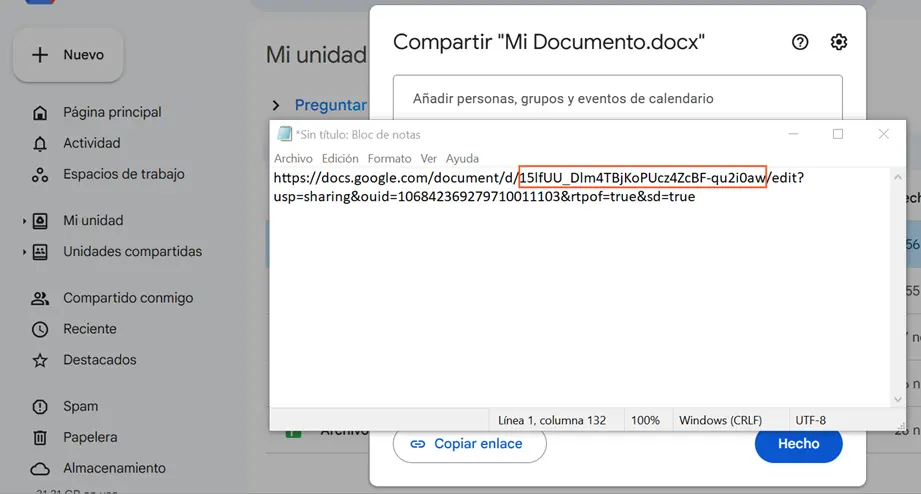Click the Unidades compartidas icon
Screen dimensions: 921x494
coord(40,252)
